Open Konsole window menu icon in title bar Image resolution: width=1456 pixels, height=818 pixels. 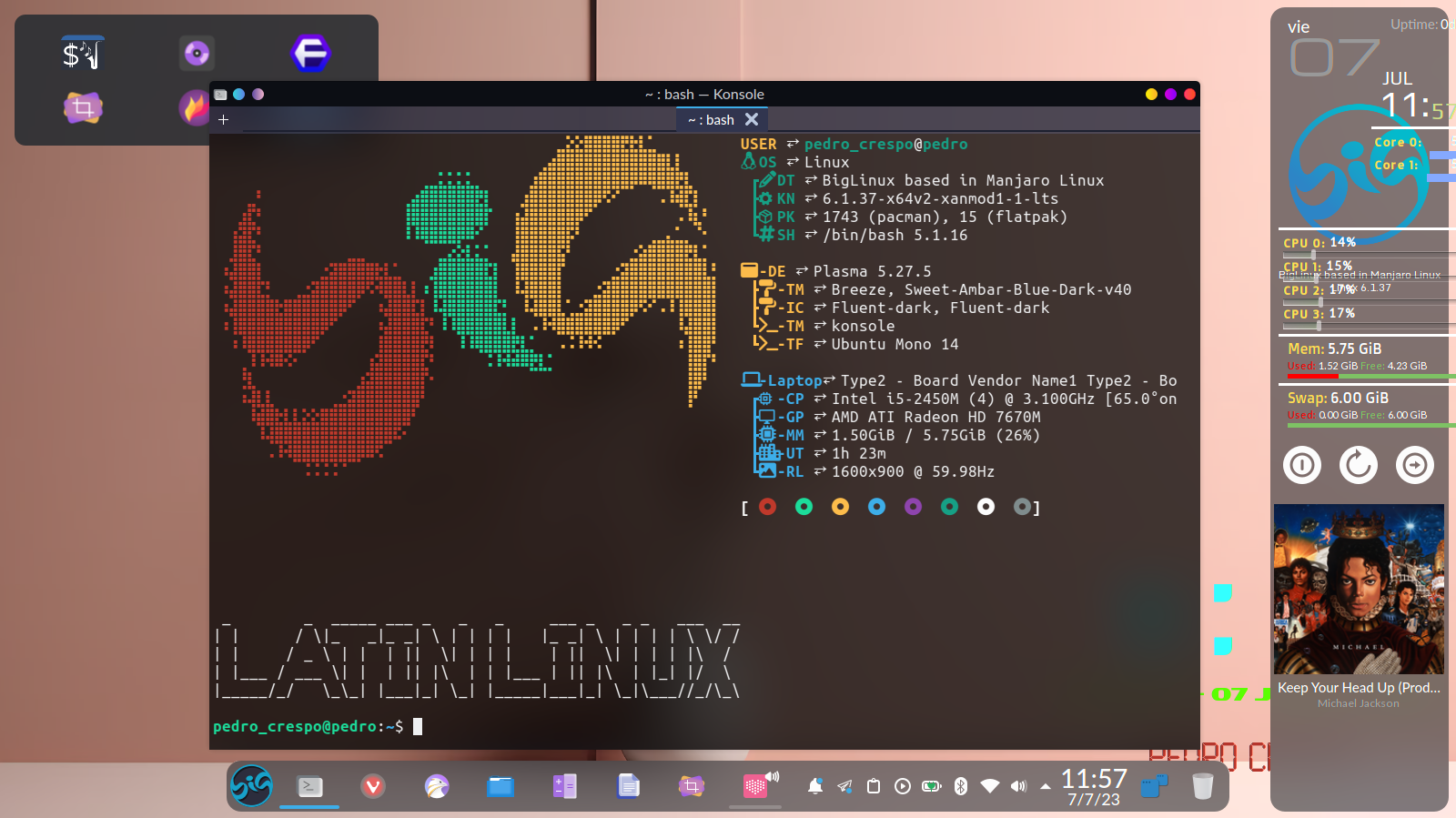(x=220, y=94)
